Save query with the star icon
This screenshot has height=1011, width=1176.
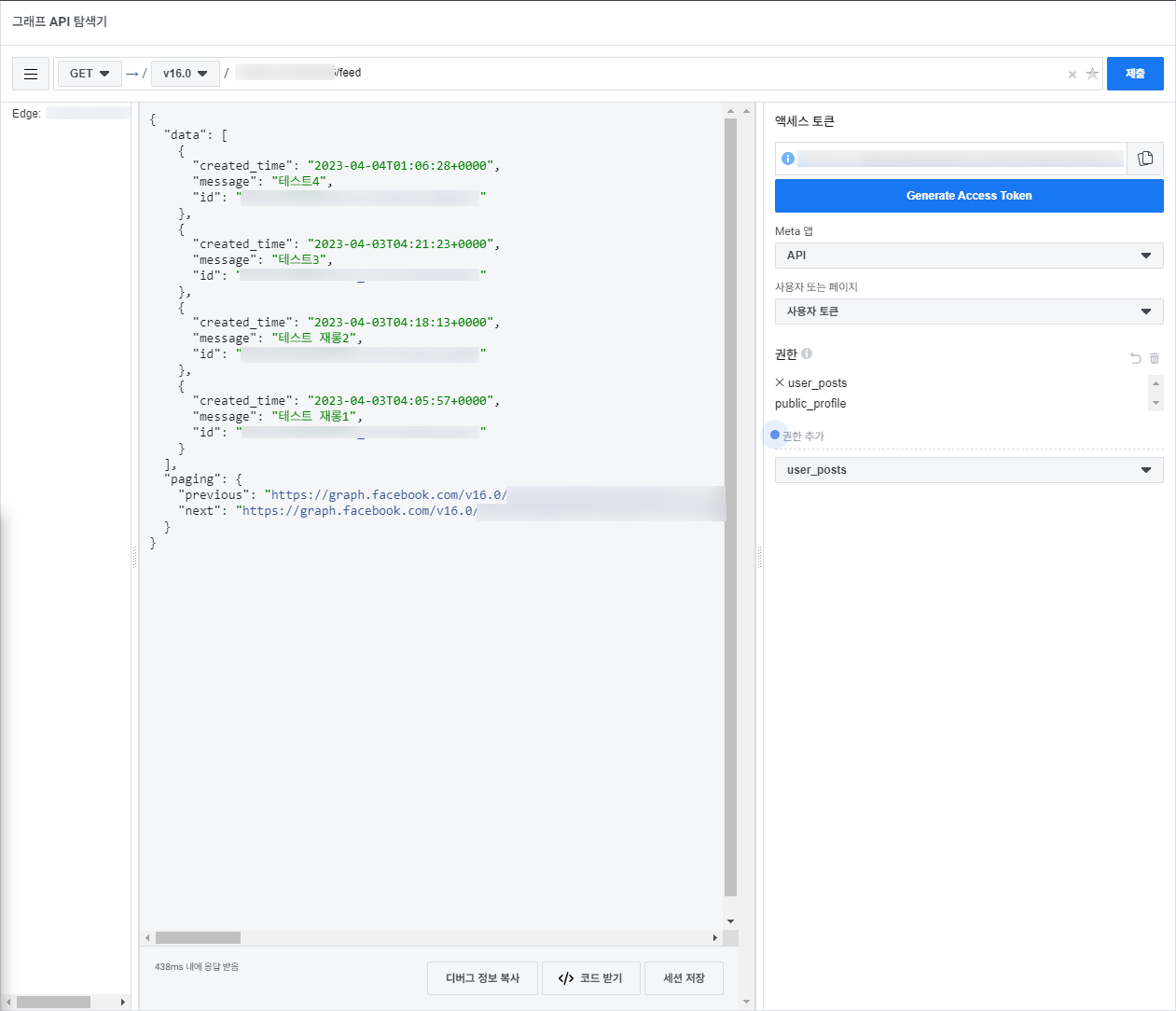click(1092, 74)
